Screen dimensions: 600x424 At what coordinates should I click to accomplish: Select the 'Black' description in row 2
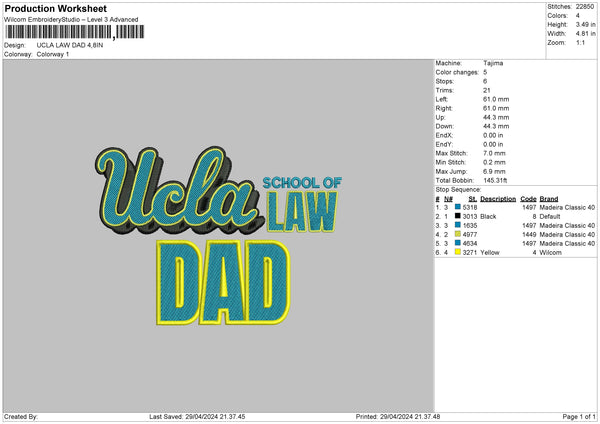(488, 217)
